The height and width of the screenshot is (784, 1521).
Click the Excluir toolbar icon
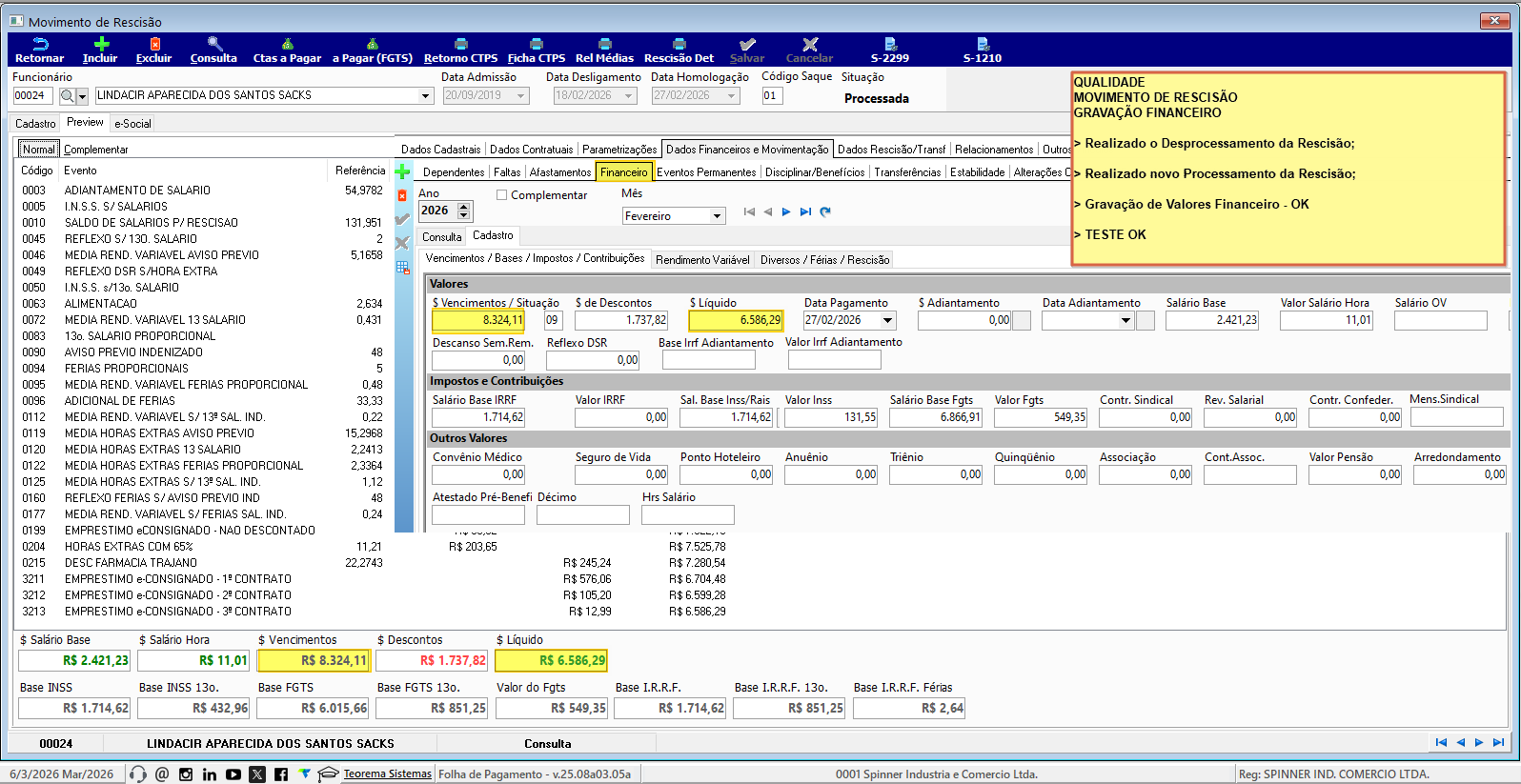pos(154,44)
